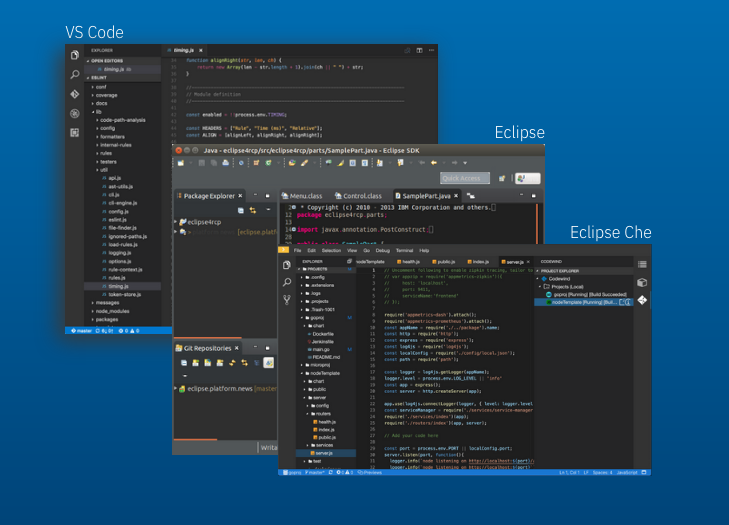Close the timing.js tab in VS Code

(201, 50)
